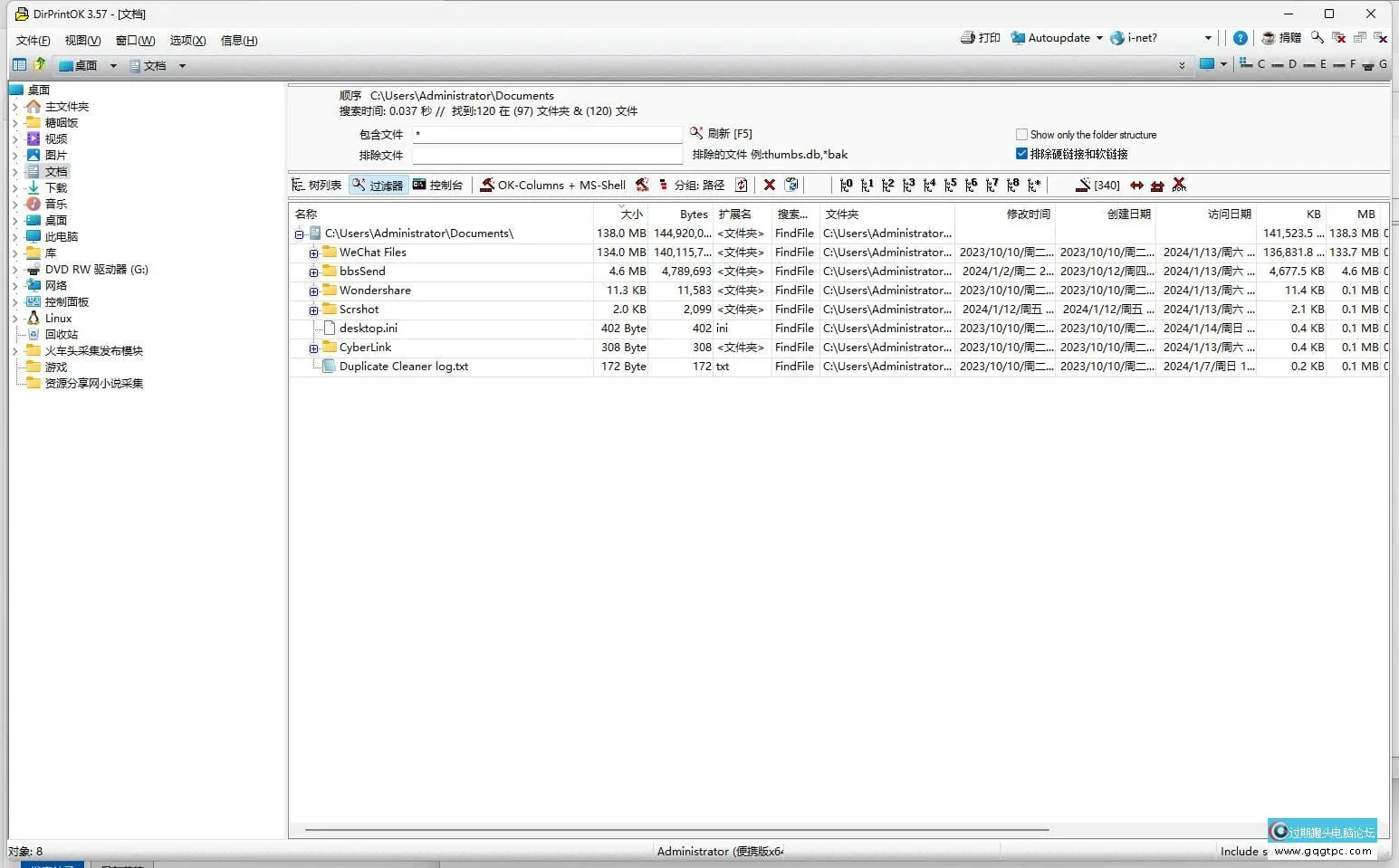The width and height of the screenshot is (1399, 868).
Task: Uncheck 排除硬链接和软链接 checkbox
Action: click(1021, 154)
